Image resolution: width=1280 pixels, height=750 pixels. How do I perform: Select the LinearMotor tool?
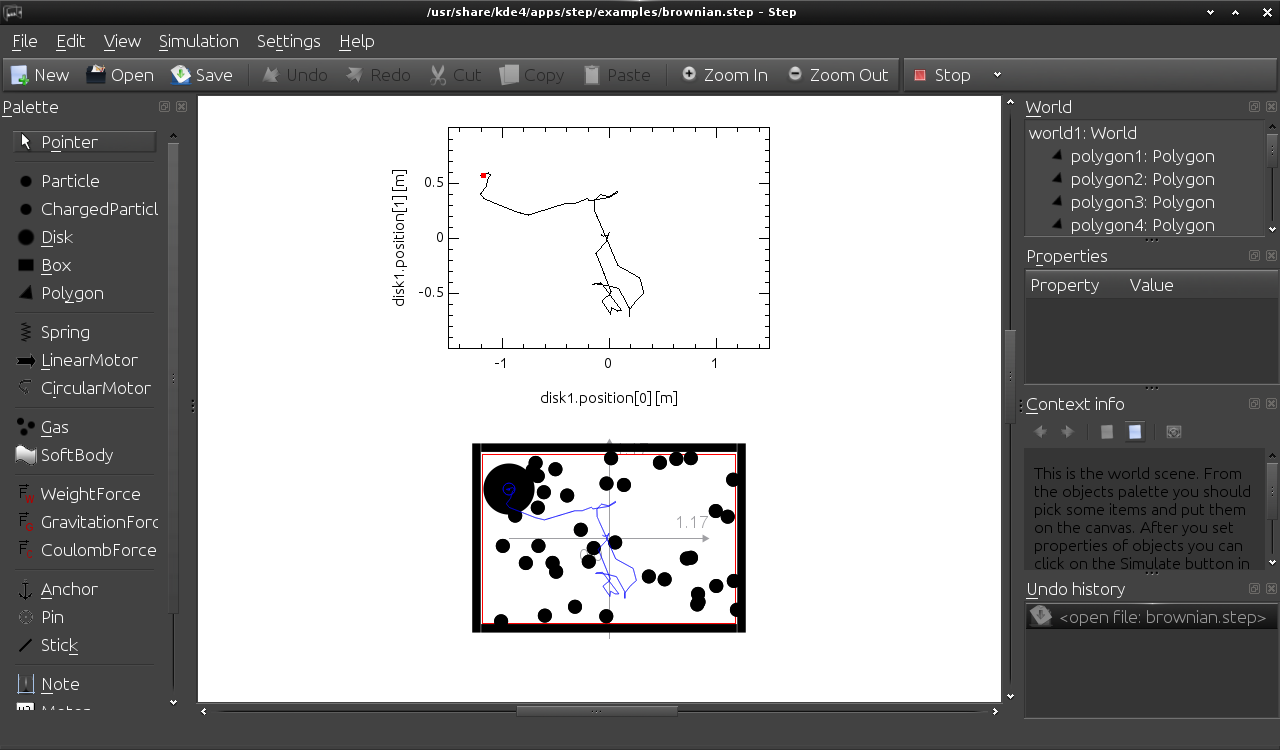(85, 360)
